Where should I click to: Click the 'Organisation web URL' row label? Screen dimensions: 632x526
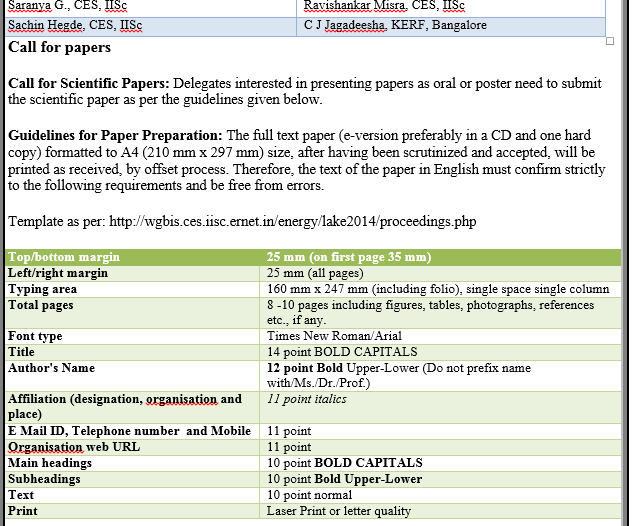tap(74, 447)
